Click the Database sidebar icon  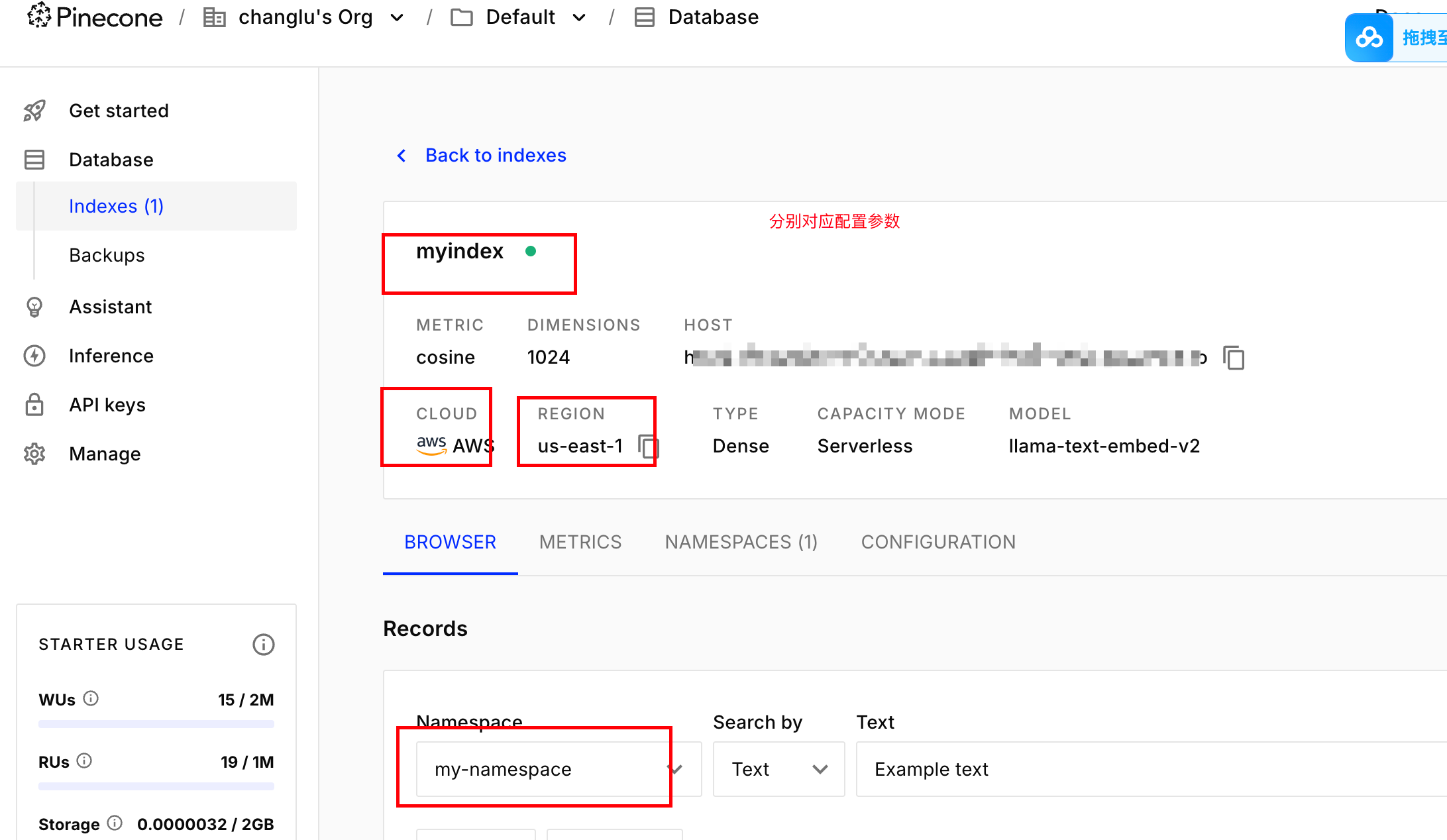tap(34, 160)
